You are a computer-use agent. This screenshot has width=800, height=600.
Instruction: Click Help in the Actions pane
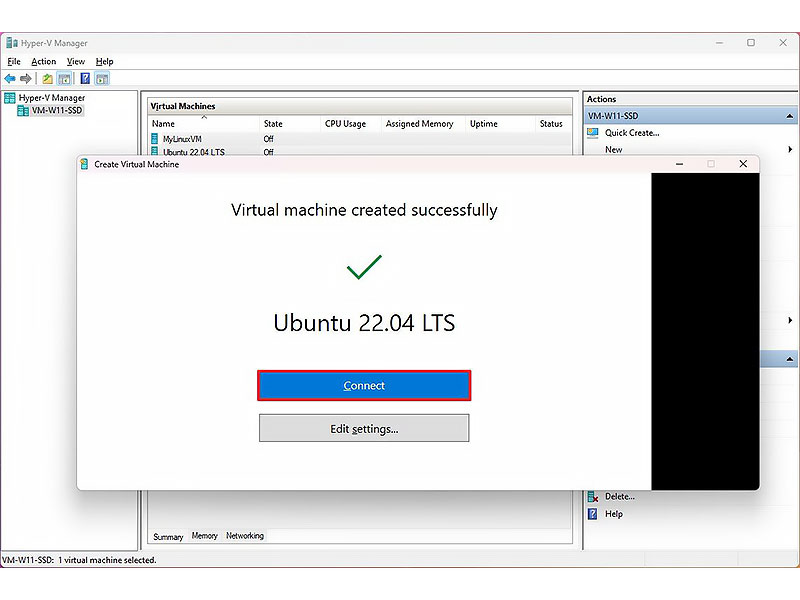[614, 514]
